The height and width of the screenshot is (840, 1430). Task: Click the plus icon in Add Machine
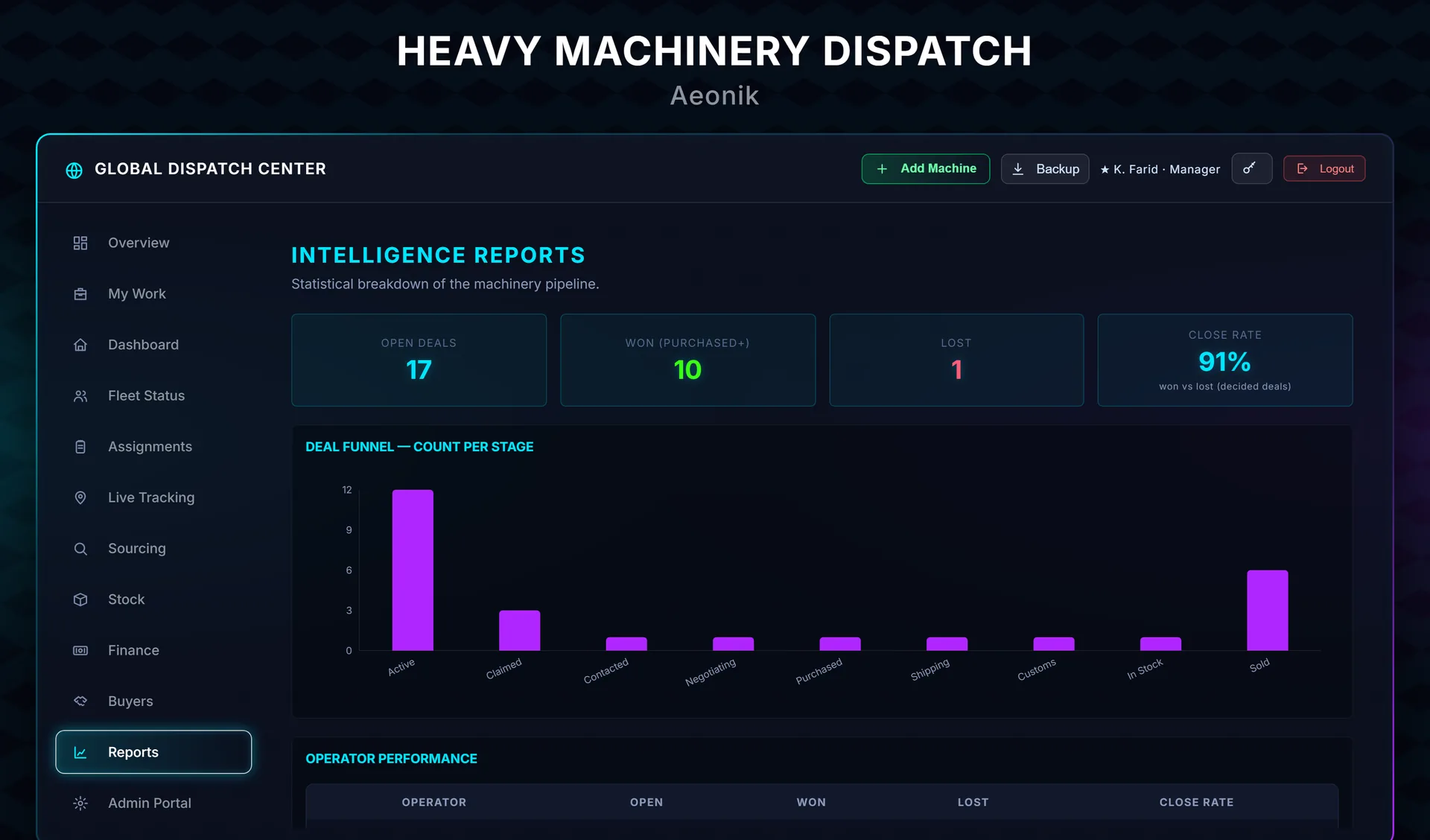882,169
